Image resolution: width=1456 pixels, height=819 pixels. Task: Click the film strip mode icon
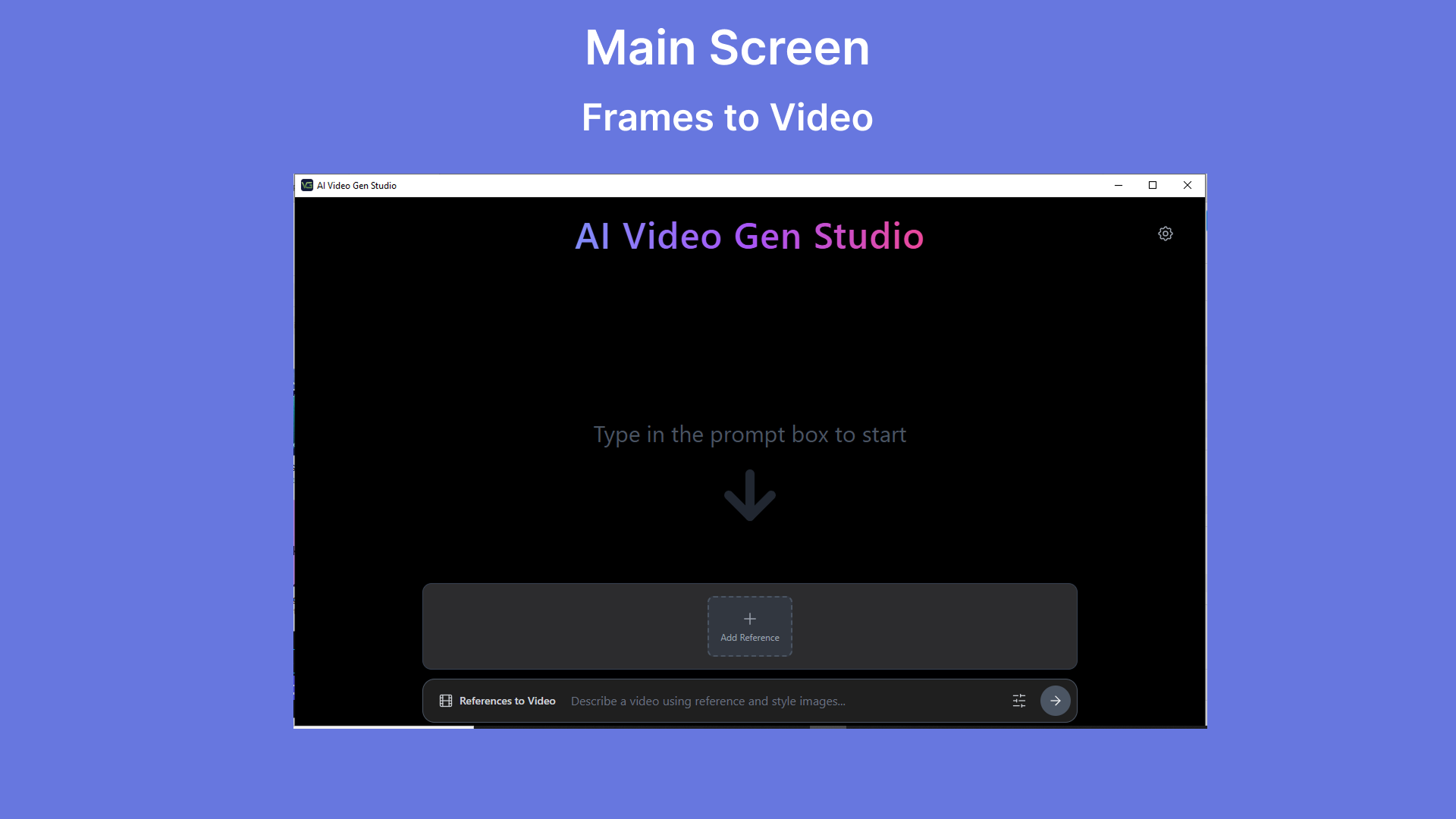446,701
